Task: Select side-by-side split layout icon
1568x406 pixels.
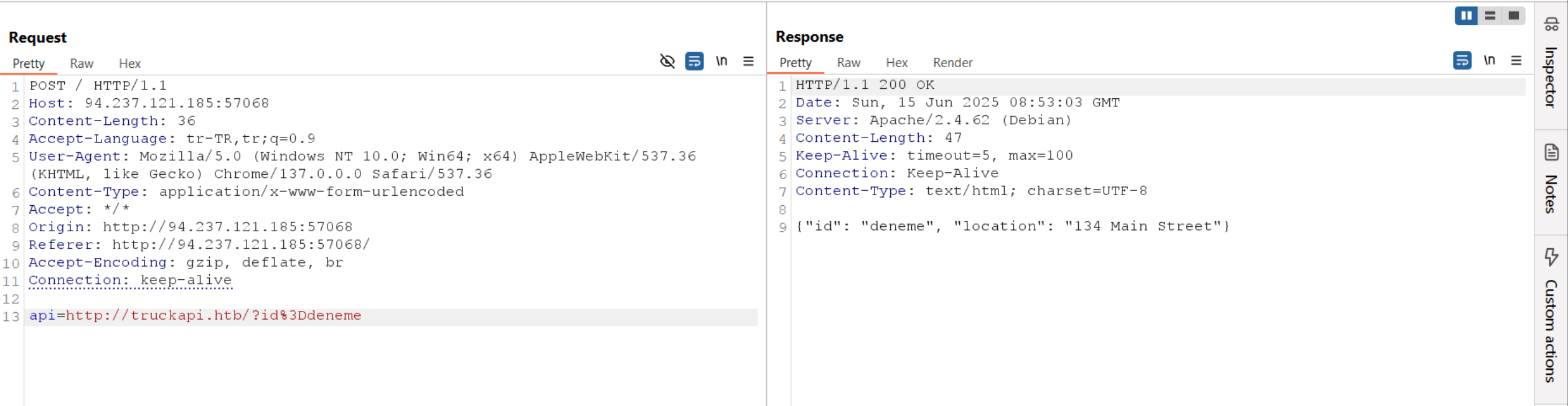Action: click(1467, 16)
